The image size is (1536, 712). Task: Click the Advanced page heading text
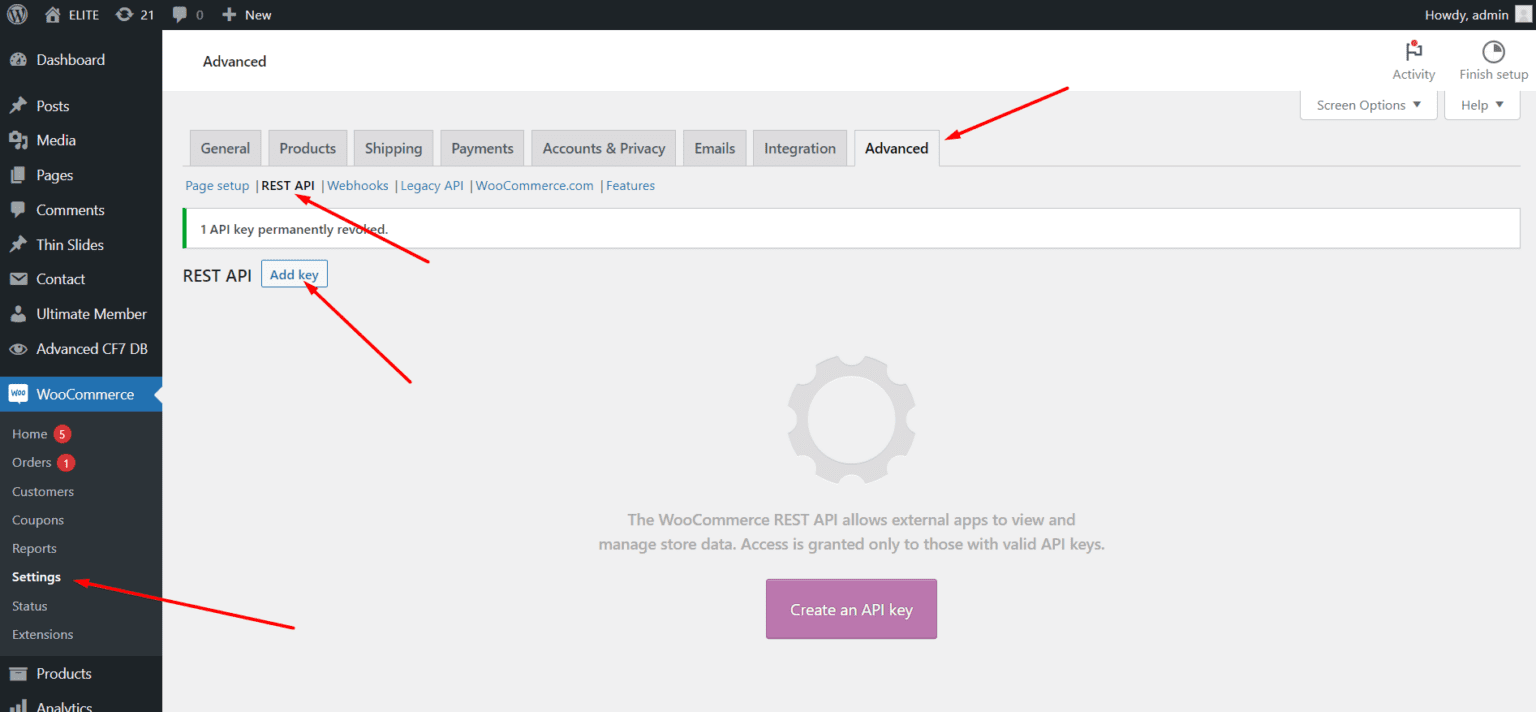coord(234,62)
